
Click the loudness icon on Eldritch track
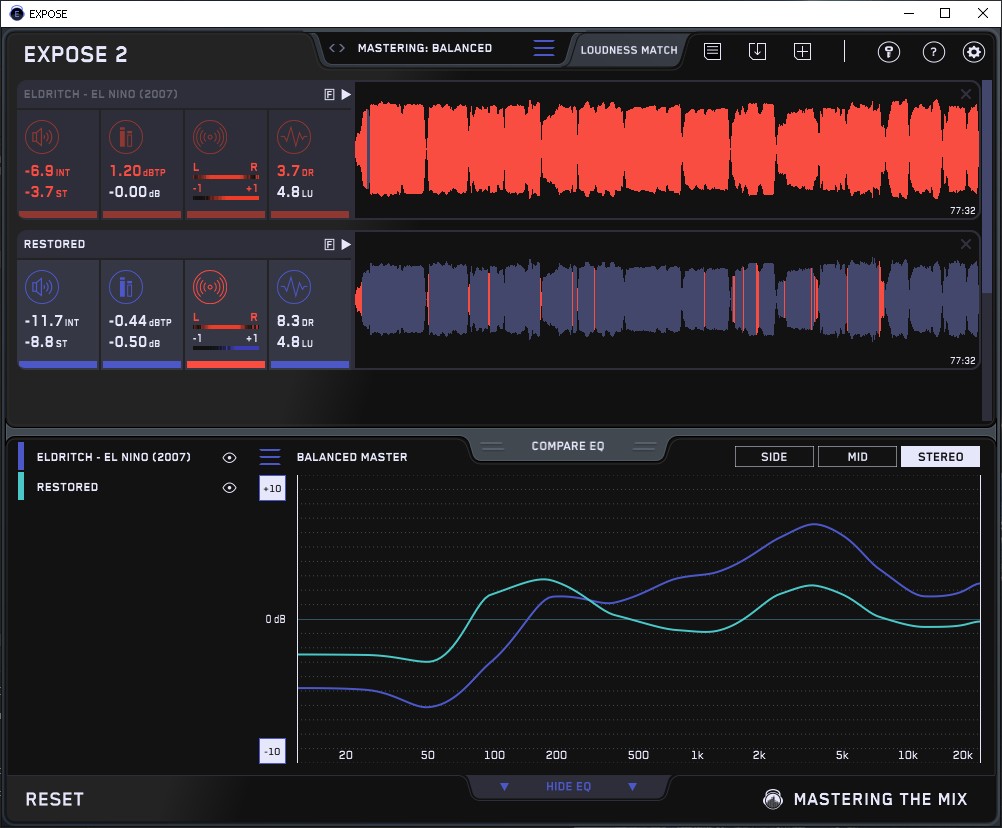(x=40, y=137)
